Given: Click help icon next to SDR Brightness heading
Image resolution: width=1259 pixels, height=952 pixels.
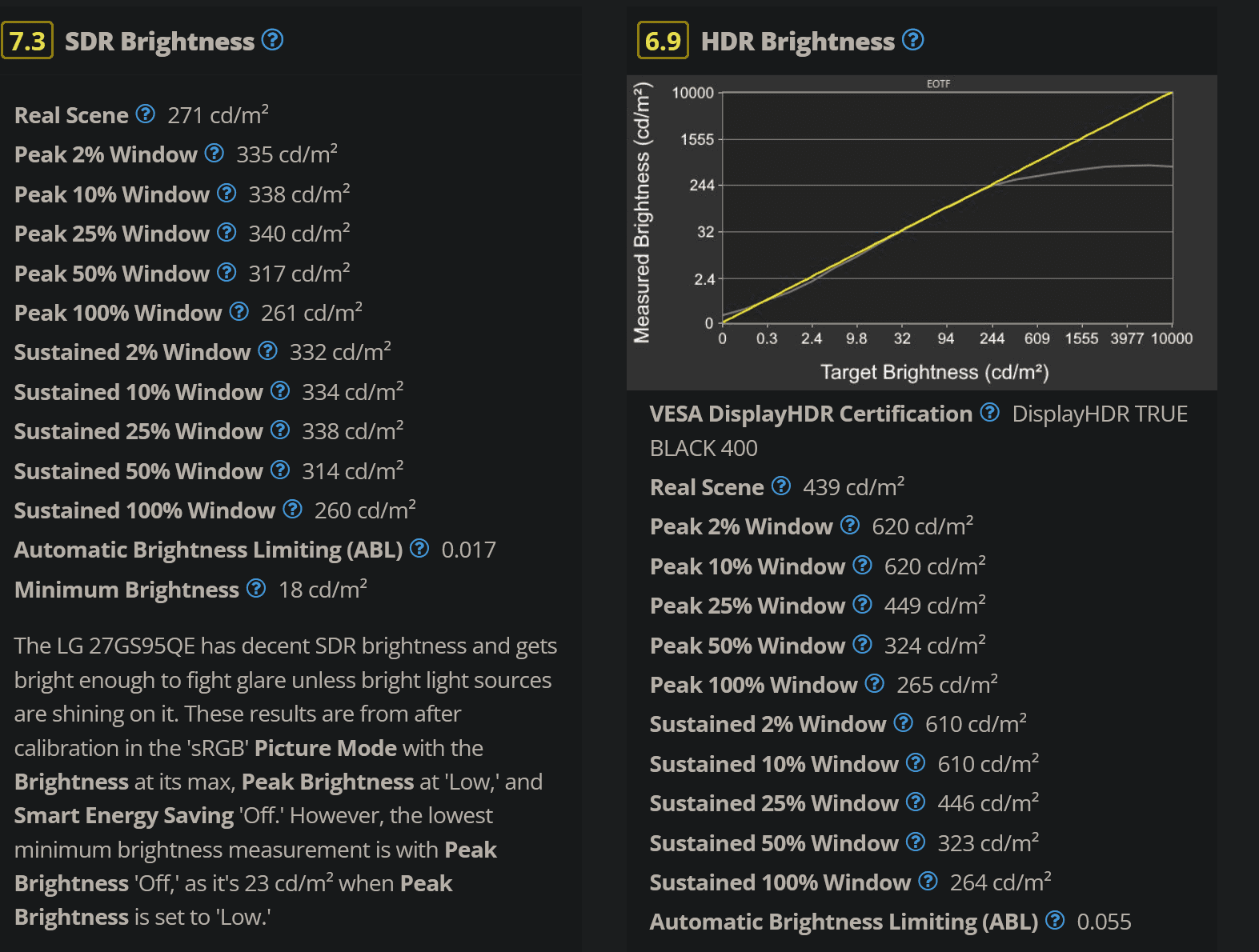Looking at the screenshot, I should tap(273, 39).
